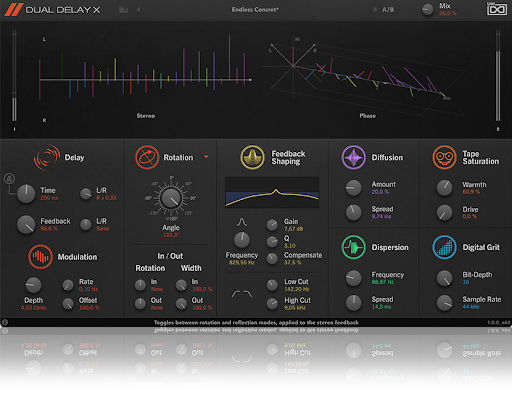Click the Modulation Rate knob
The width and height of the screenshot is (512, 395).
tap(68, 285)
